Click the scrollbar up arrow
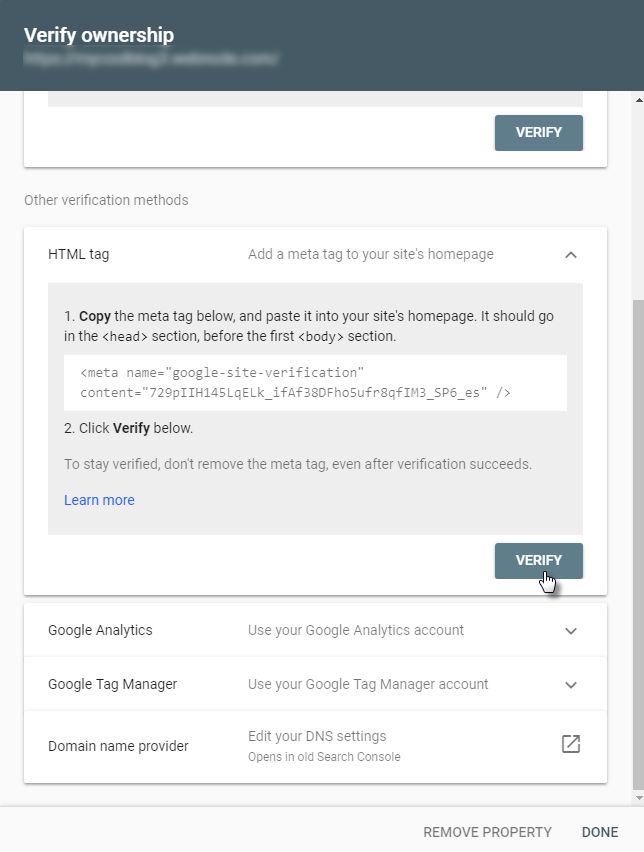644x852 pixels. pyautogui.click(x=637, y=100)
